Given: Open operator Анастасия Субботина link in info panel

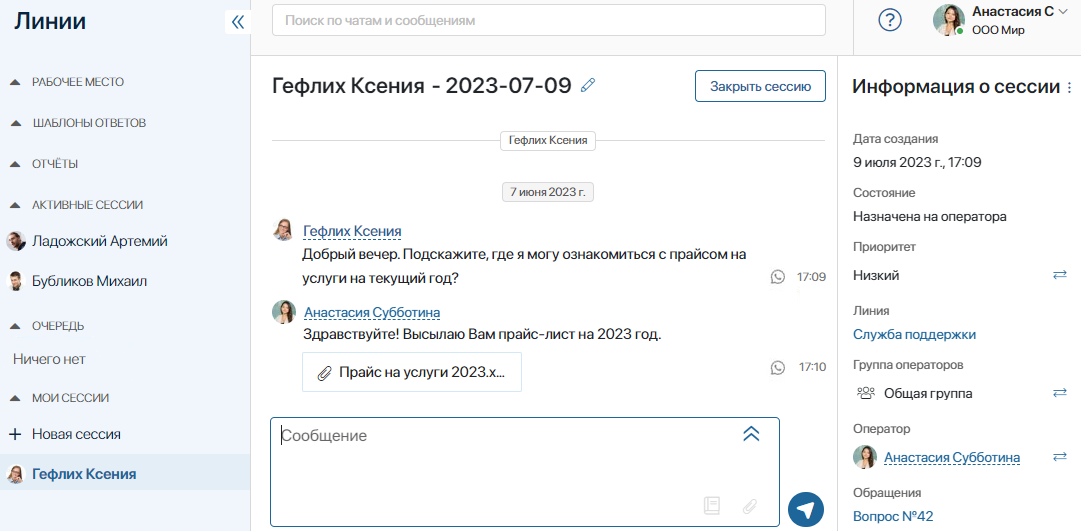Looking at the screenshot, I should pyautogui.click(x=952, y=457).
